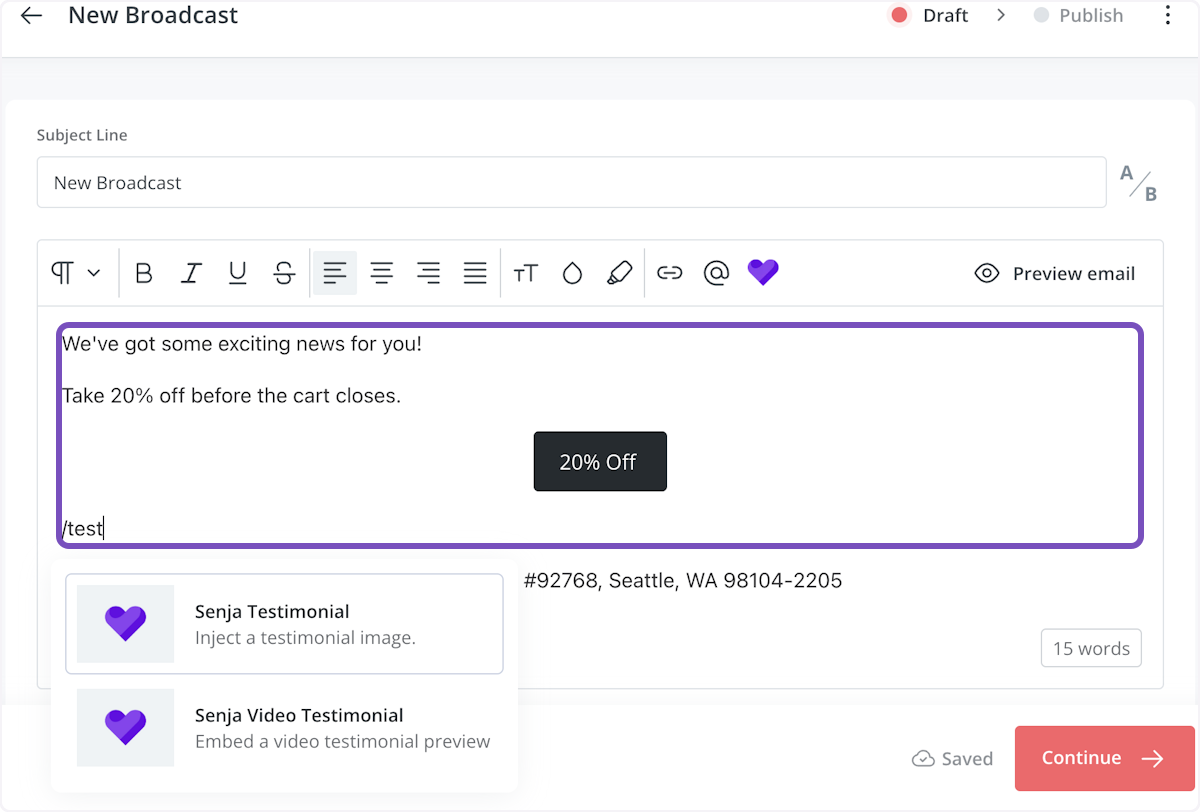Apply strikethrough formatting
The height and width of the screenshot is (812, 1200).
284,272
